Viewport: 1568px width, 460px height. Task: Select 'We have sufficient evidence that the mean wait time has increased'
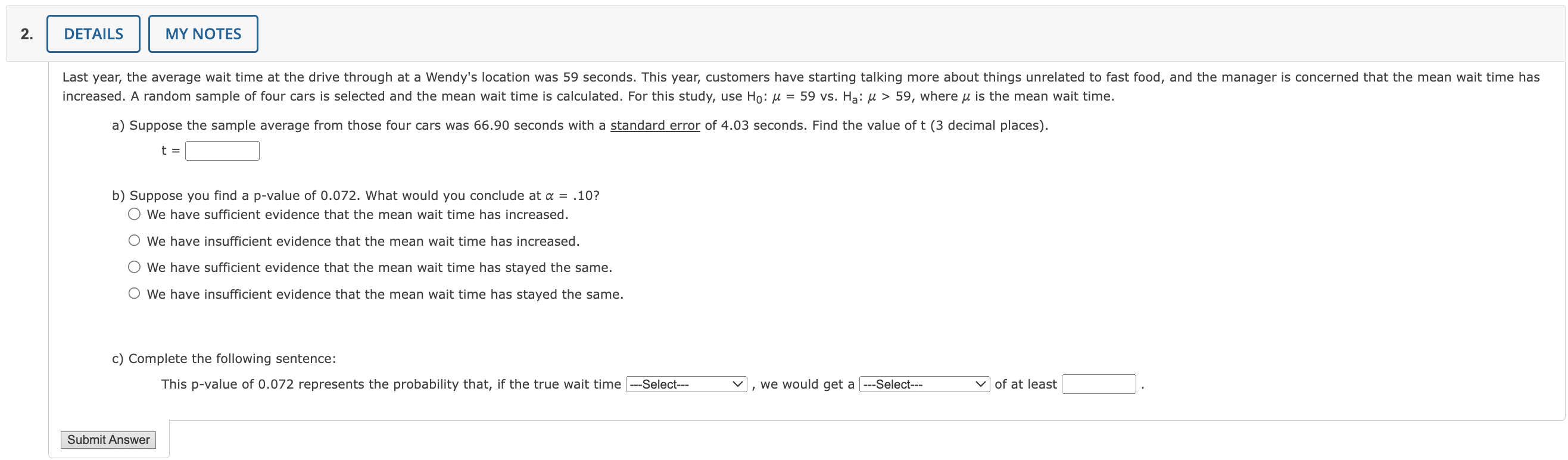pyautogui.click(x=133, y=214)
